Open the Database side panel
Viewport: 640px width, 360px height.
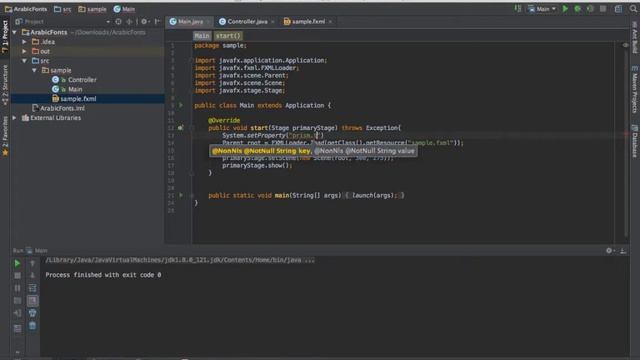[x=635, y=141]
